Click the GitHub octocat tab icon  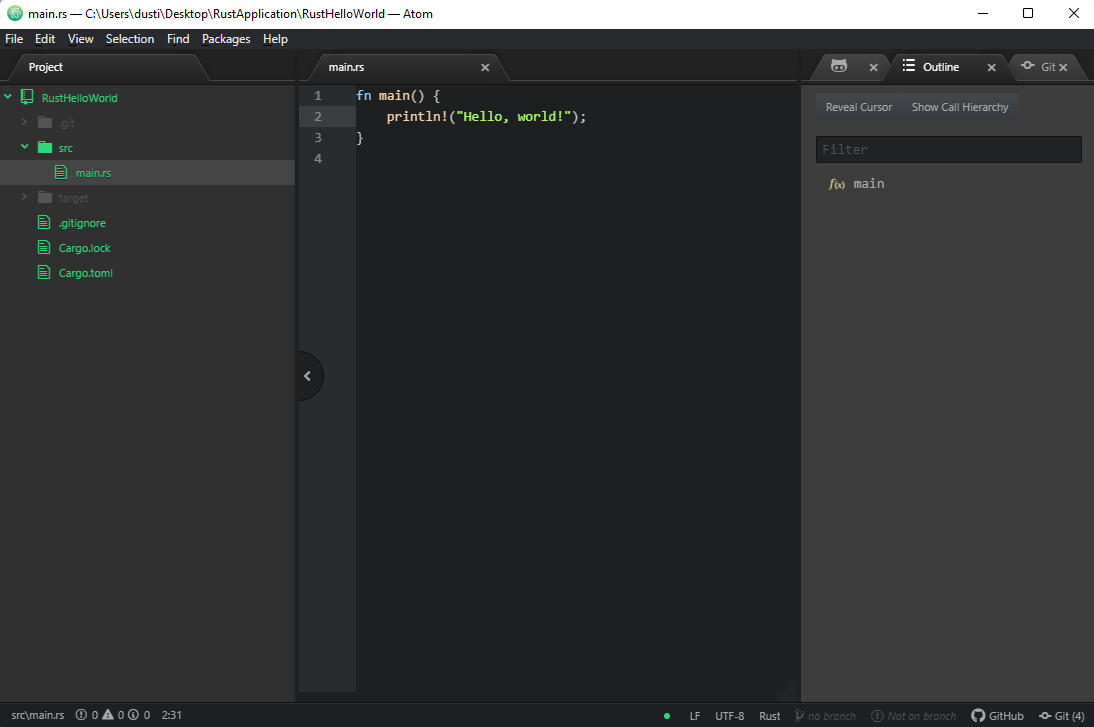pyautogui.click(x=839, y=67)
